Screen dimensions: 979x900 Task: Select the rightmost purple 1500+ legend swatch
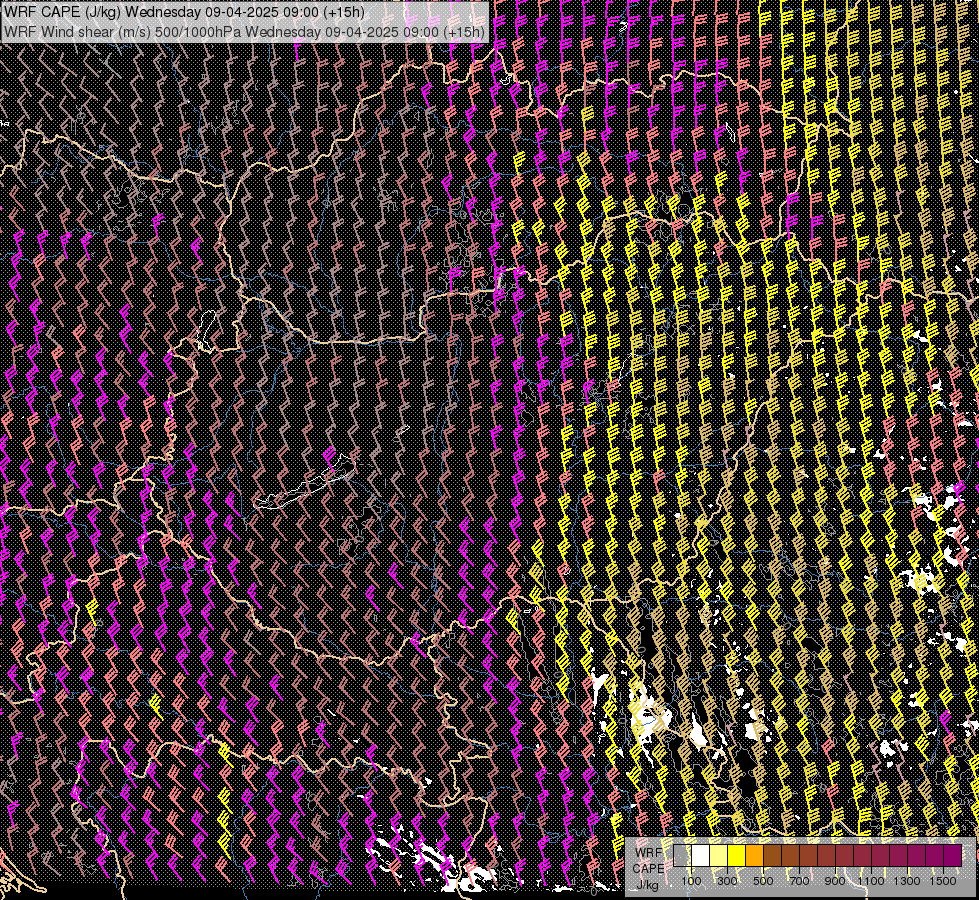pyautogui.click(x=953, y=856)
